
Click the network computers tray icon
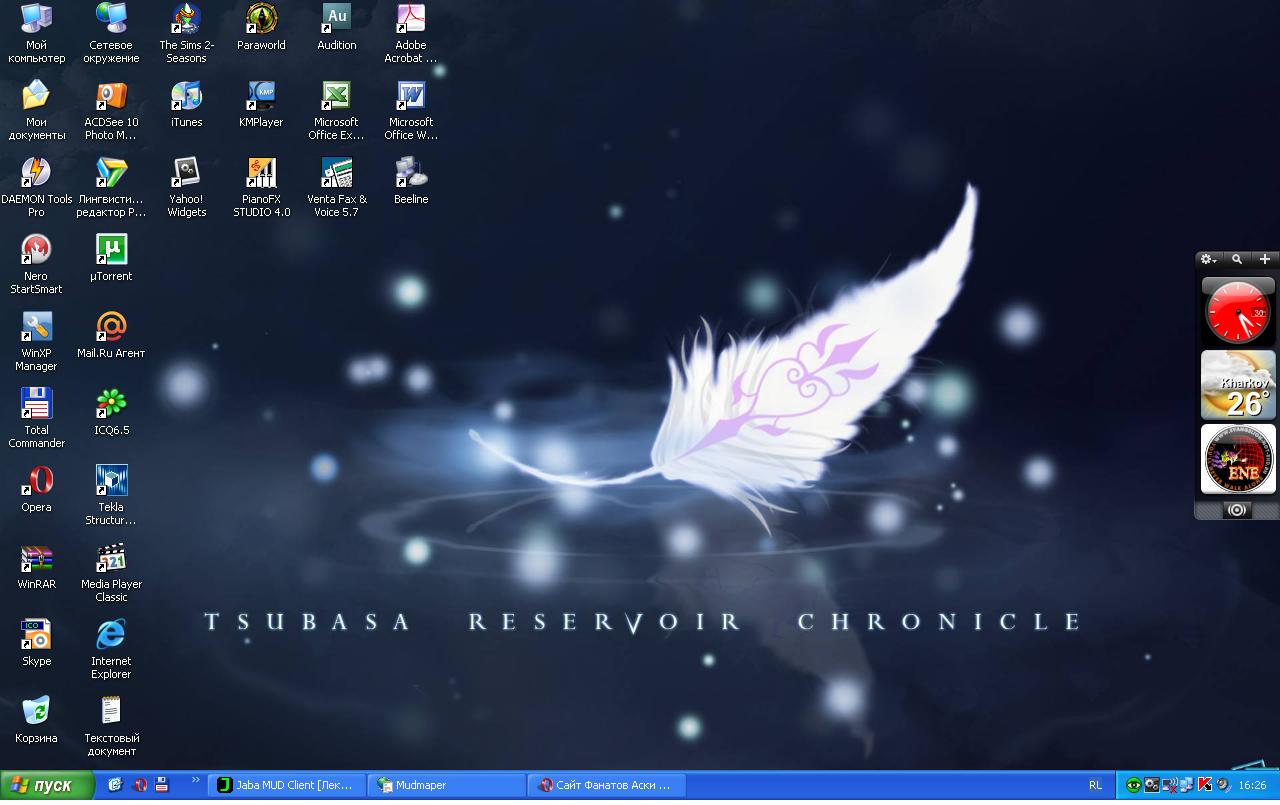[x=1185, y=785]
